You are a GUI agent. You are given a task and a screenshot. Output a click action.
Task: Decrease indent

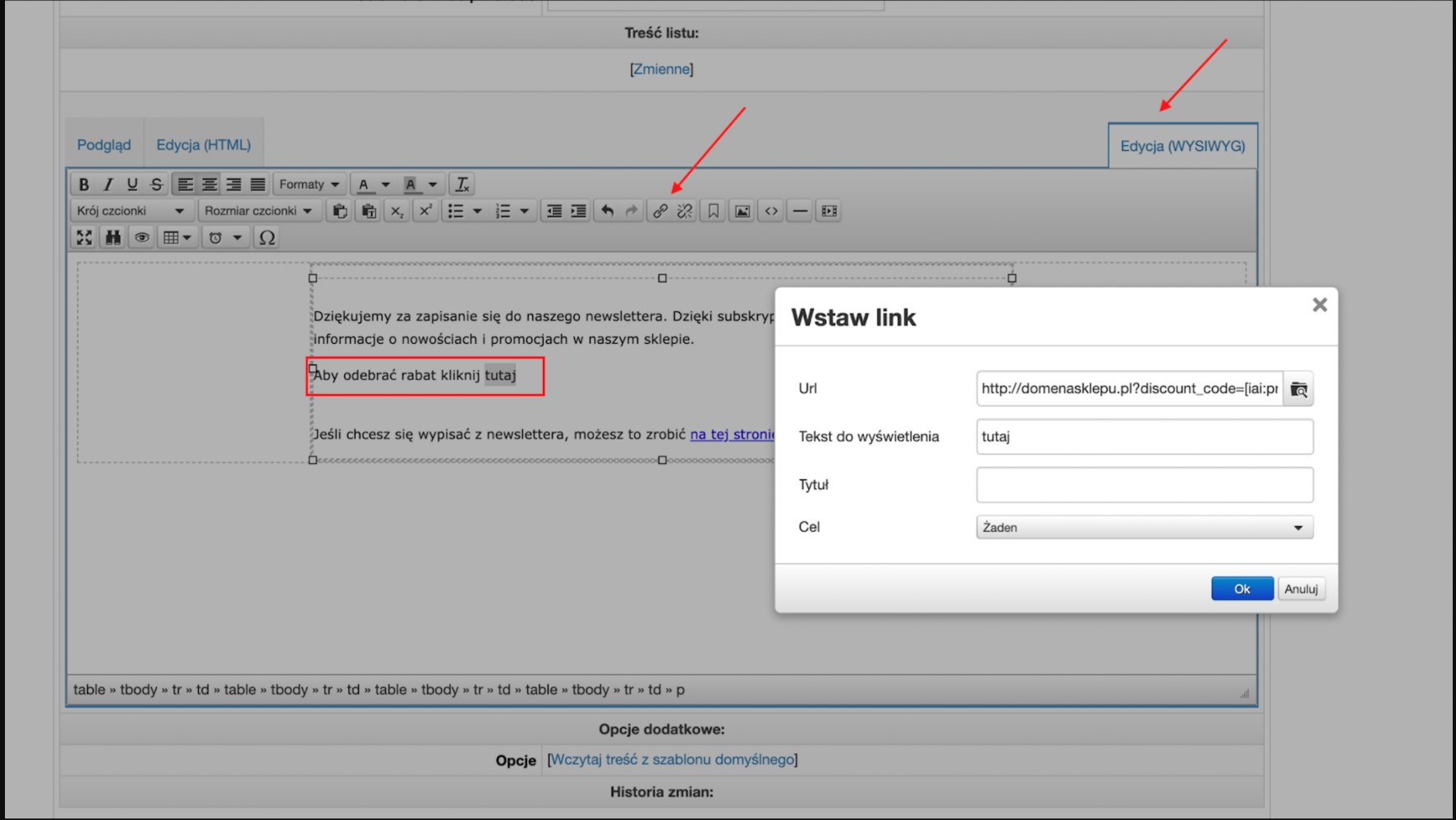pos(554,211)
